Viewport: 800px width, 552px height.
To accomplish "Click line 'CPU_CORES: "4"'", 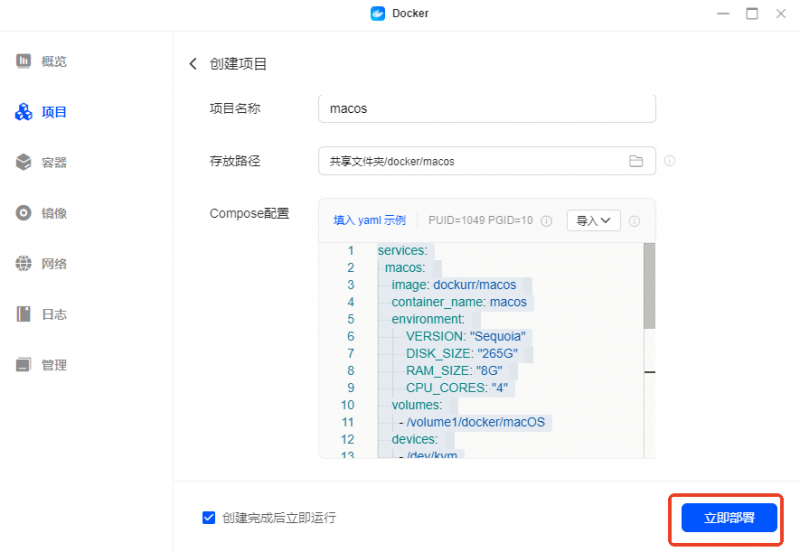I will coord(457,388).
